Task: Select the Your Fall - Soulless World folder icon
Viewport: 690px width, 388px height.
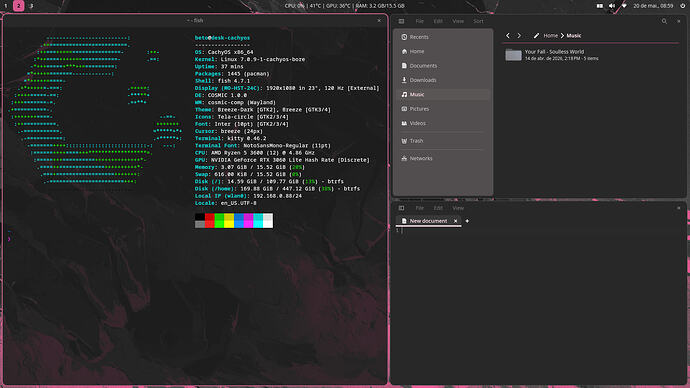Action: (513, 55)
